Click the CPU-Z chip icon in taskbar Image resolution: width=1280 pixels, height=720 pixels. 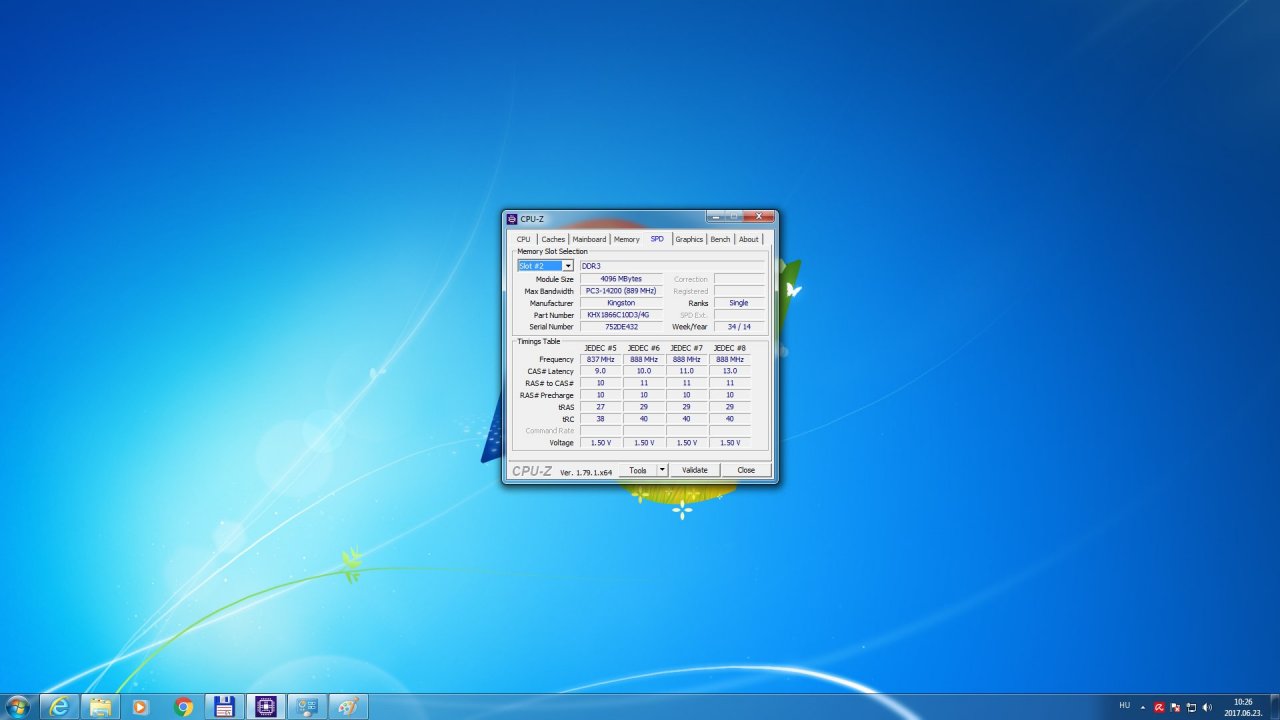[x=265, y=707]
